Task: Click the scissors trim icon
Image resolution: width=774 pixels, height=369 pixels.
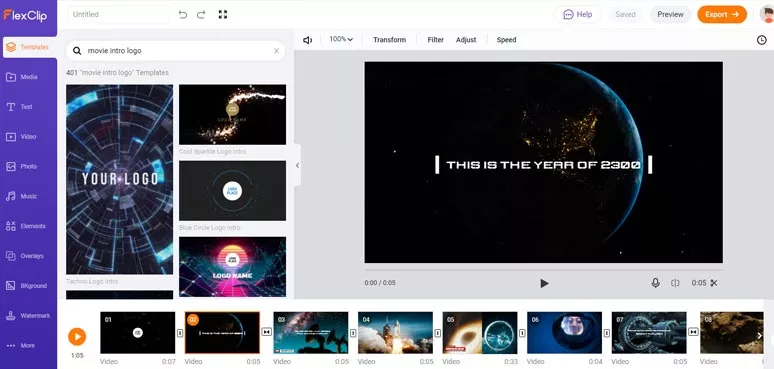Action: click(x=713, y=283)
